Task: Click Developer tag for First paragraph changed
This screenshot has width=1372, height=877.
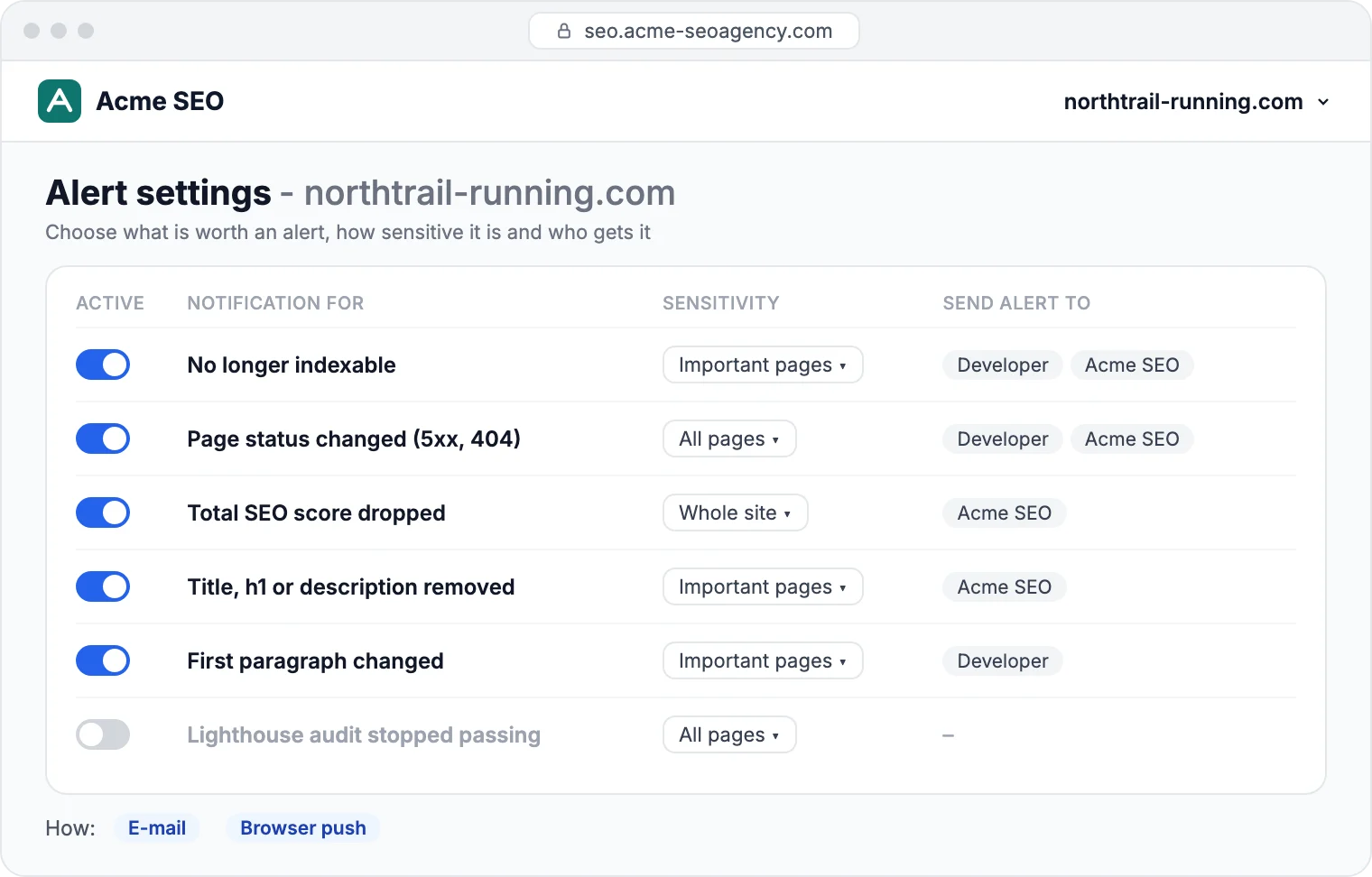Action: tap(1003, 660)
